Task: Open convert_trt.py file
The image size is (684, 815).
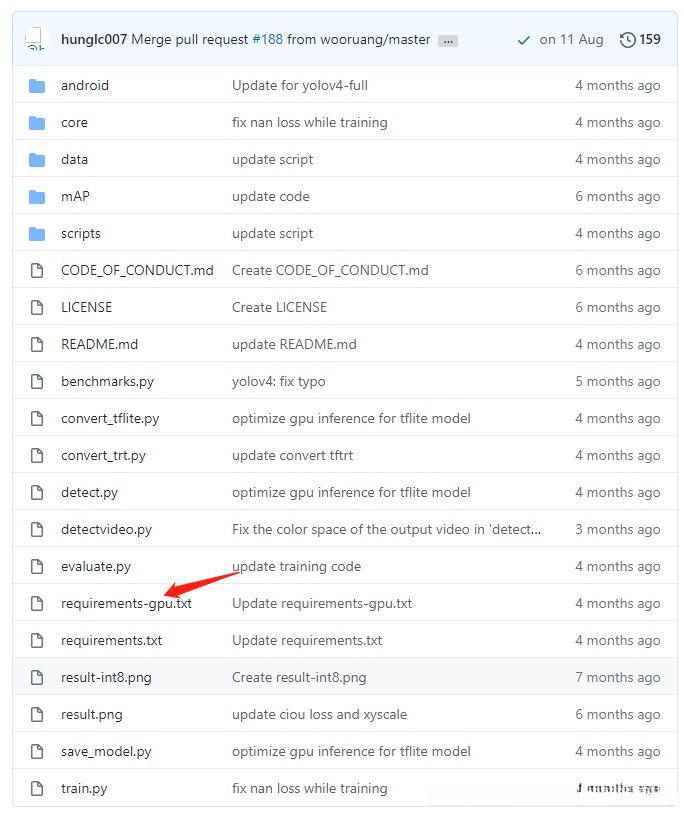Action: pyautogui.click(x=103, y=455)
